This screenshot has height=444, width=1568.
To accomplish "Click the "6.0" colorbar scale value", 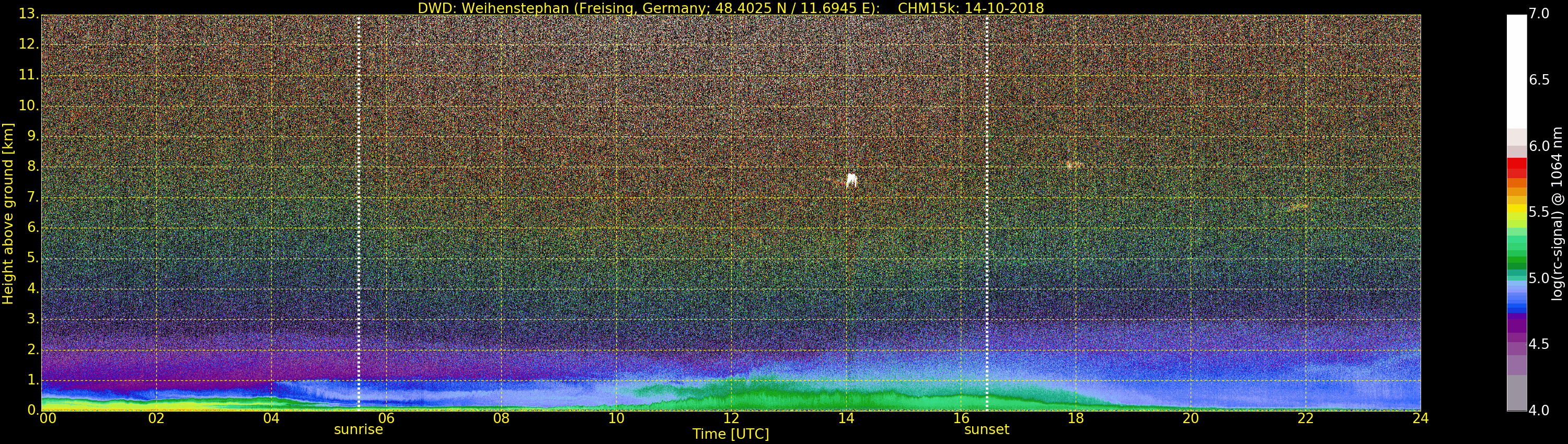I will click(x=1539, y=147).
